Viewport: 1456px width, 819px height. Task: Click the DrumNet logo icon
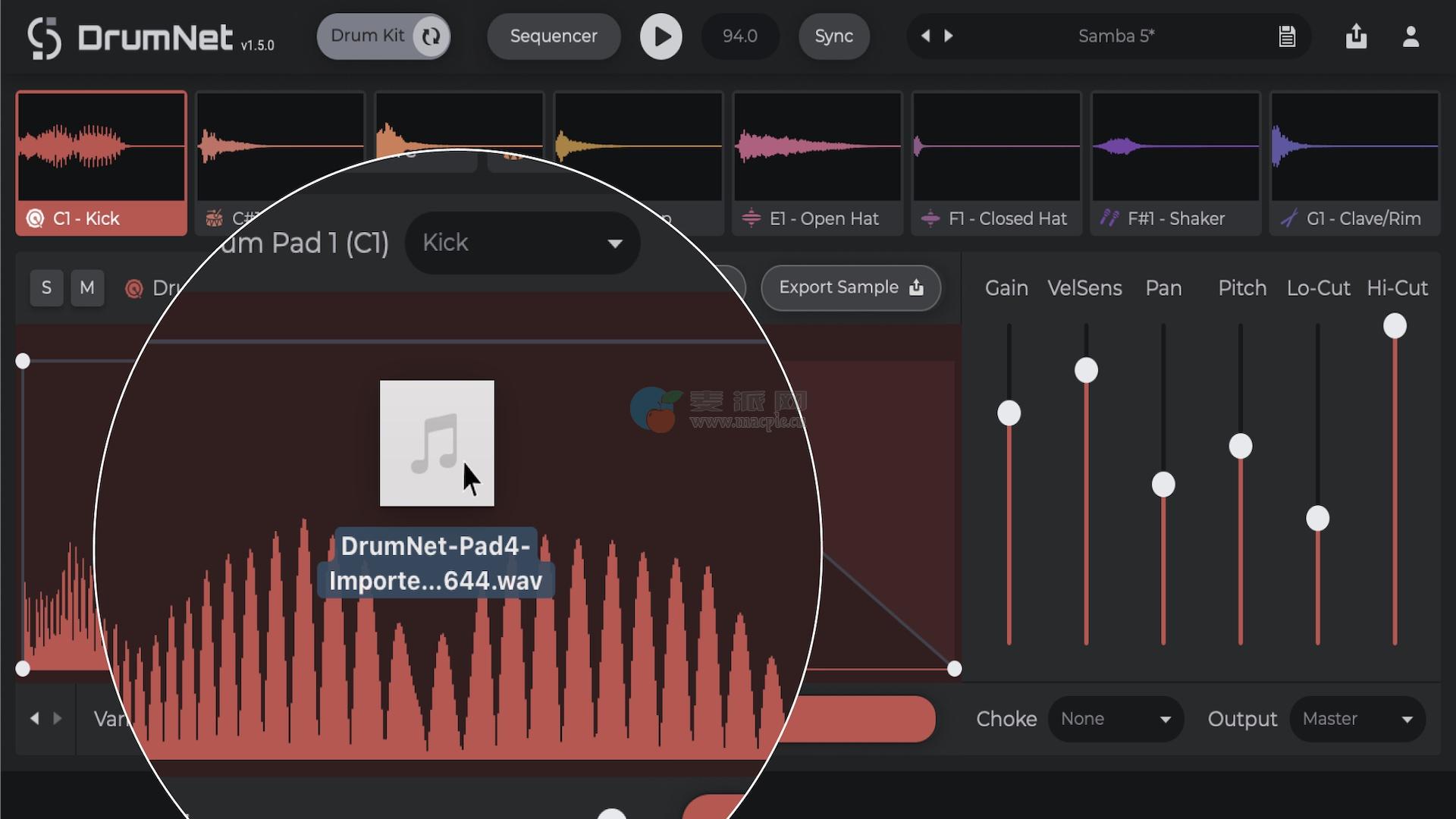44,38
